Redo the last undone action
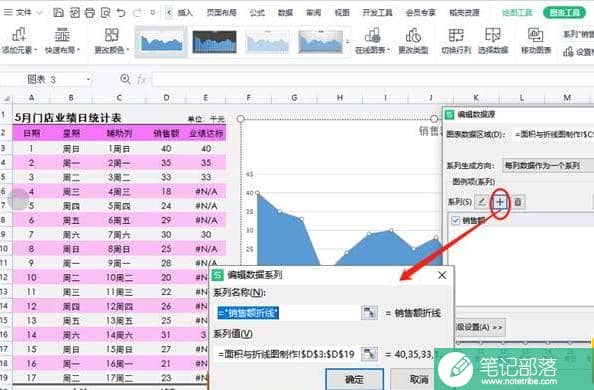The height and width of the screenshot is (390, 594). [x=137, y=13]
